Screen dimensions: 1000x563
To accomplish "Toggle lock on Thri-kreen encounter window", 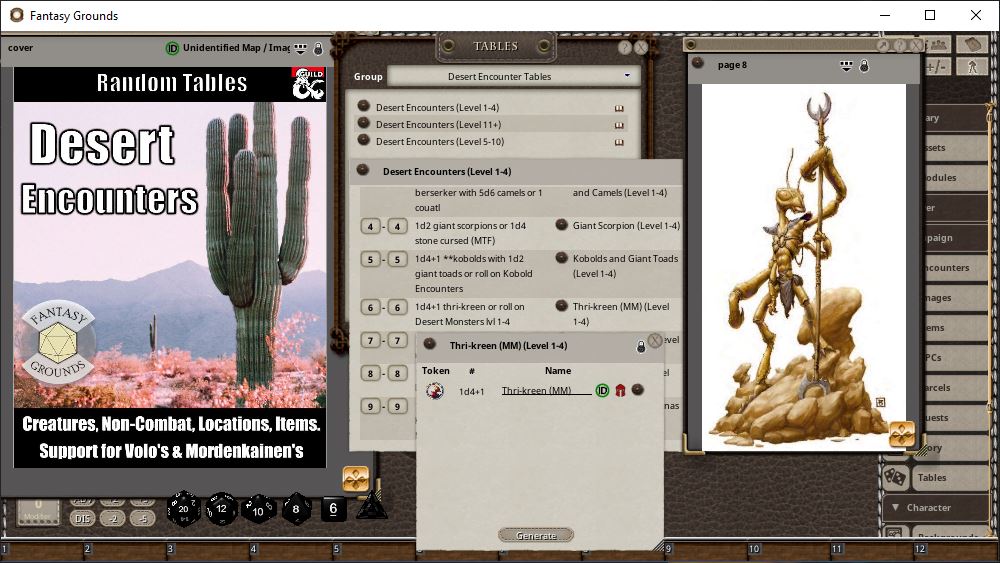I will point(641,346).
